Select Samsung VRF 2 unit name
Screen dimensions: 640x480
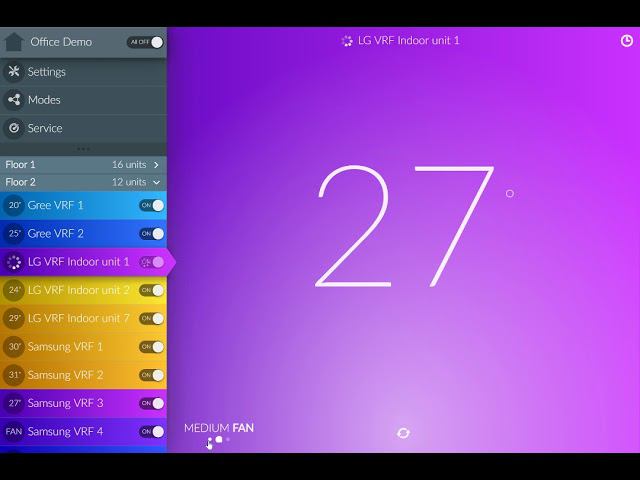click(65, 375)
